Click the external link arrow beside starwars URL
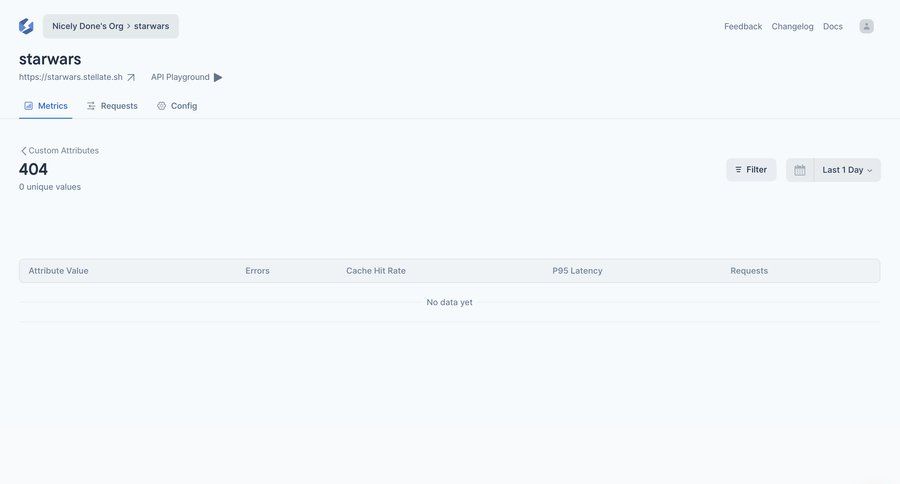Screen dimensions: 900x484 (x=131, y=77)
